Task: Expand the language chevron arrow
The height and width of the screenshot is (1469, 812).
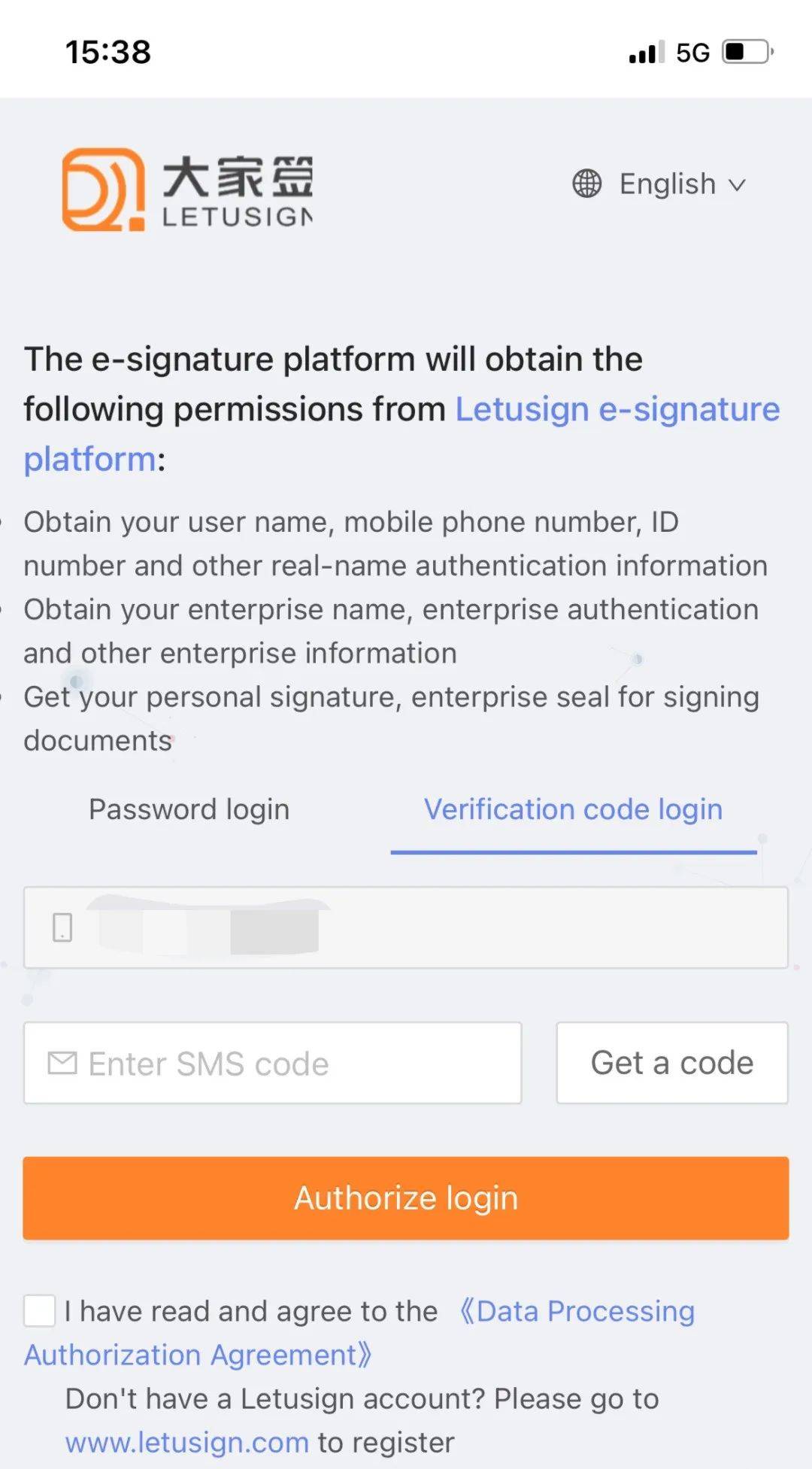Action: 738,185
